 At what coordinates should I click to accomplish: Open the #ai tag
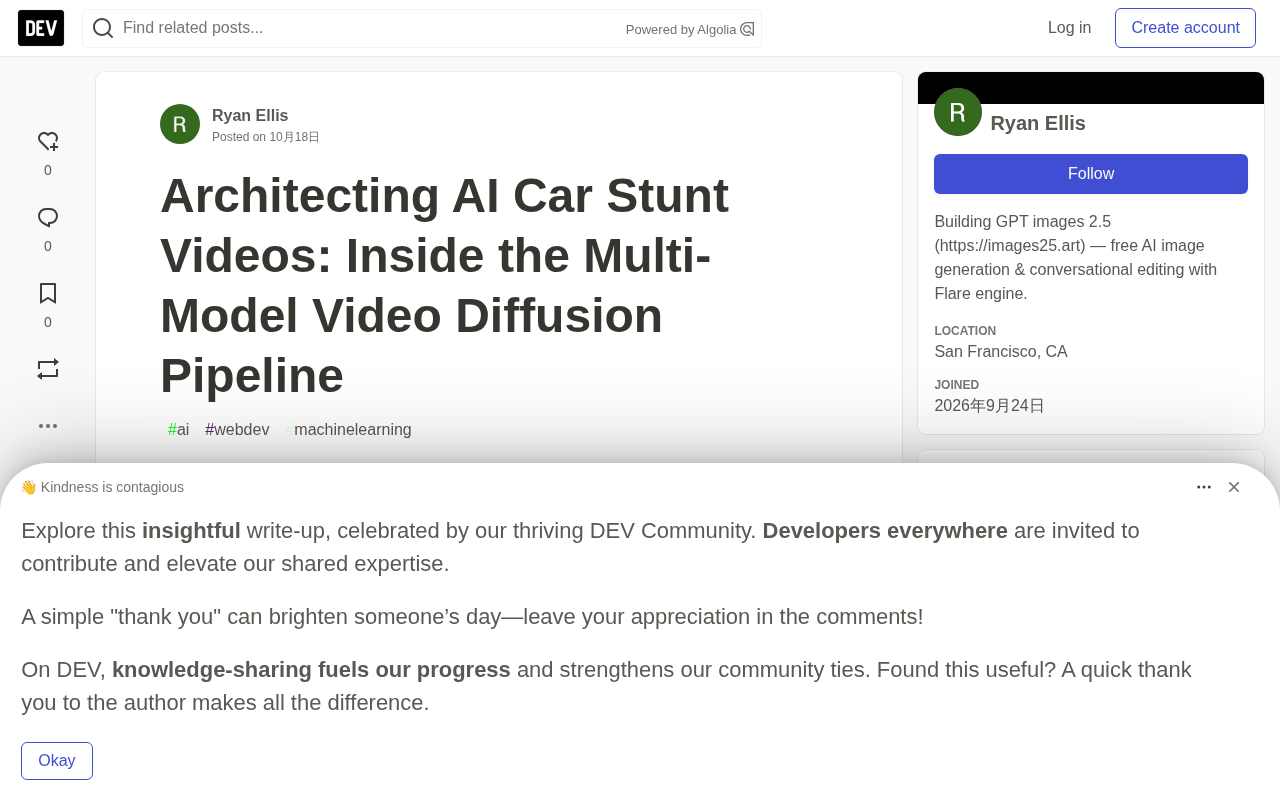point(178,430)
